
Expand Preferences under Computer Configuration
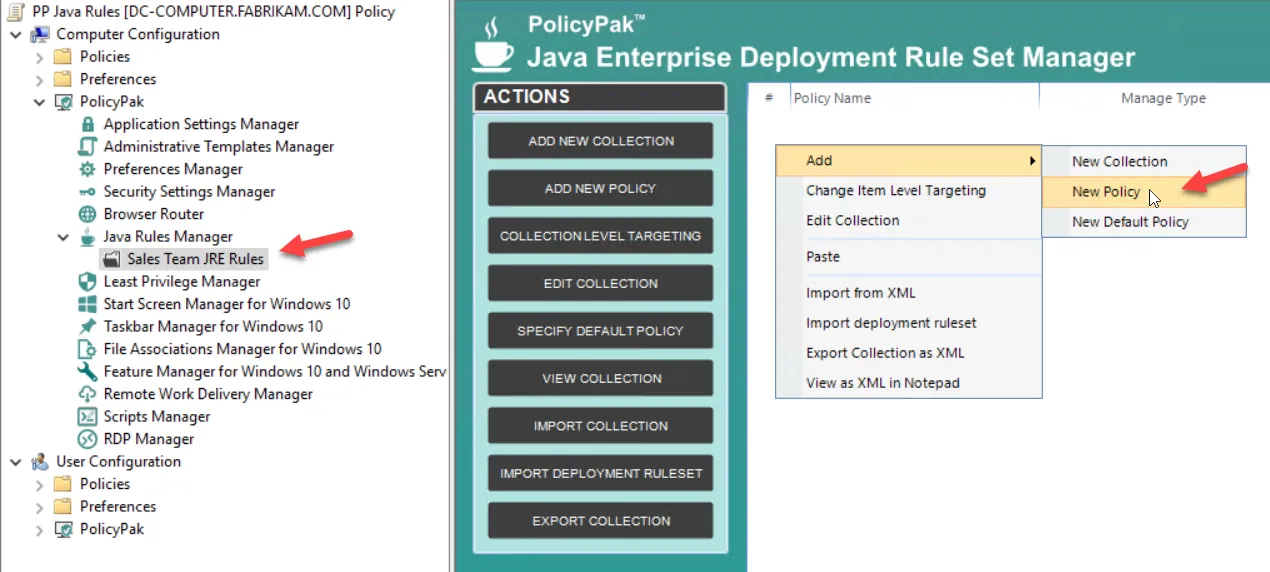point(39,79)
